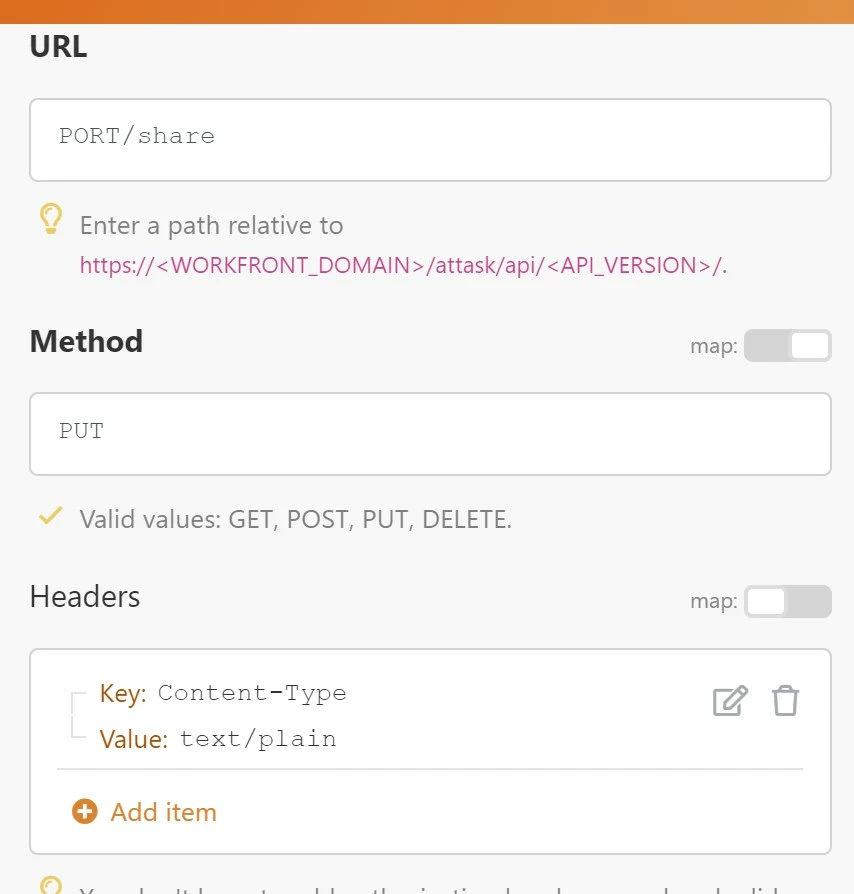Select the Content-Type key text
Image resolution: width=854 pixels, height=894 pixels.
coord(252,693)
